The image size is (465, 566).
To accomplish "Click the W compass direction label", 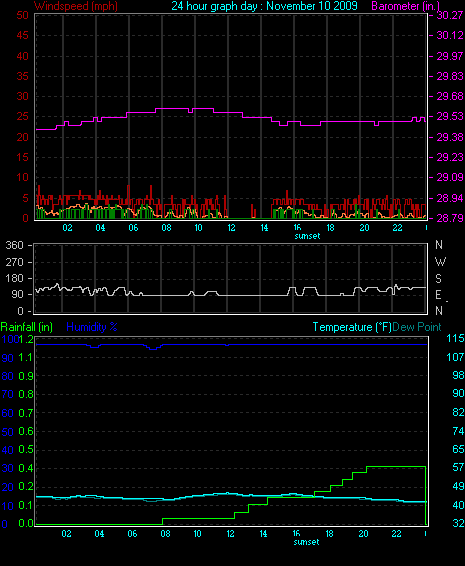I will click(x=440, y=262).
